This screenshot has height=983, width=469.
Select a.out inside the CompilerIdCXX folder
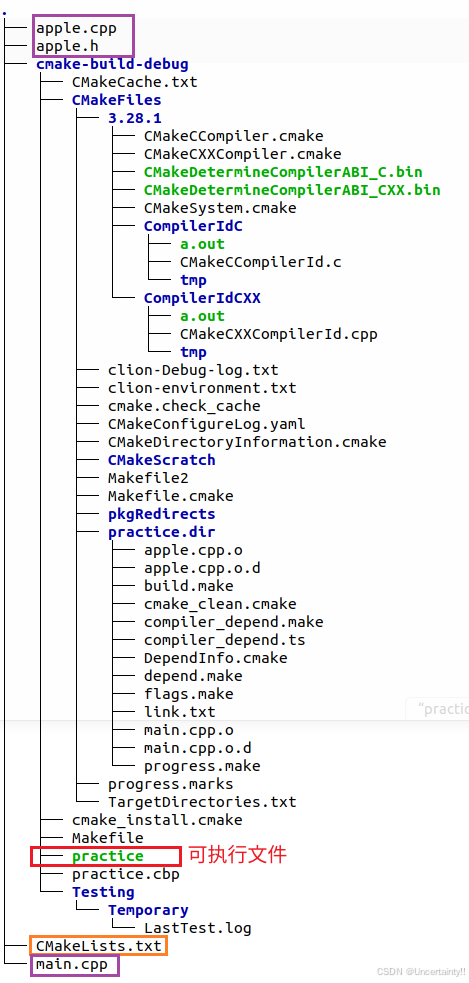pyautogui.click(x=202, y=315)
